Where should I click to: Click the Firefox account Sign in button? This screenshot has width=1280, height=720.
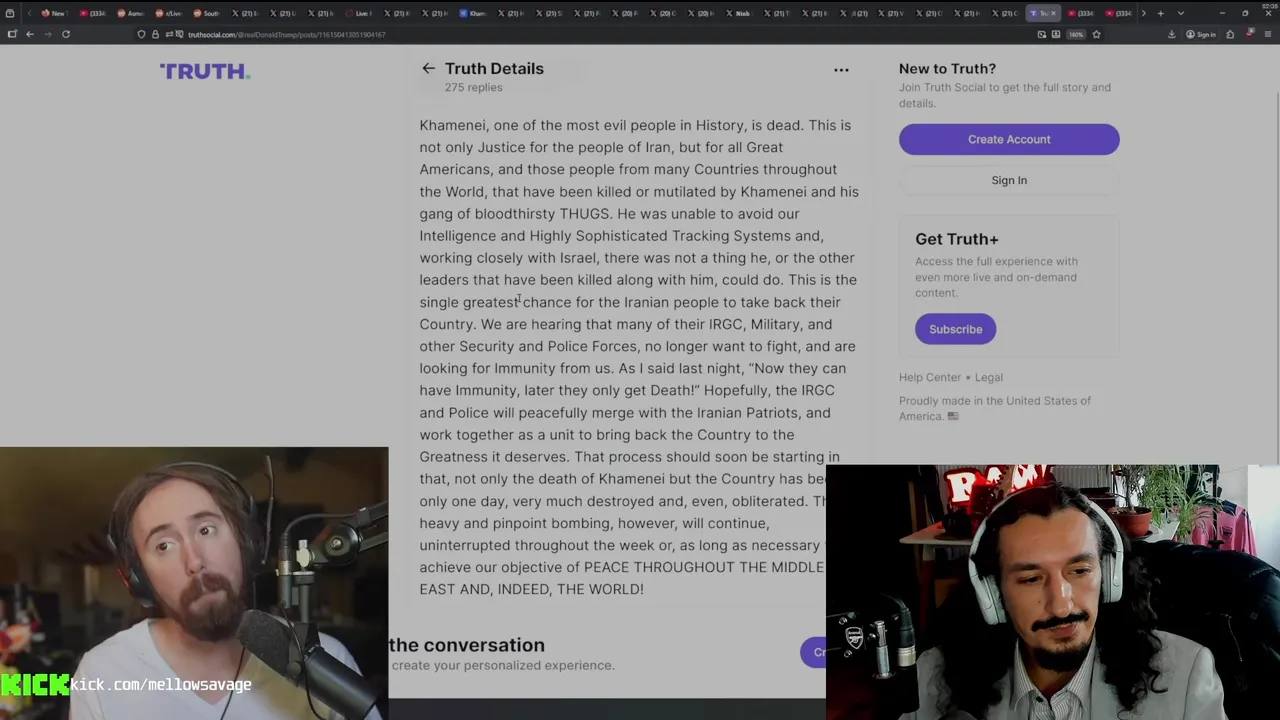click(1200, 34)
